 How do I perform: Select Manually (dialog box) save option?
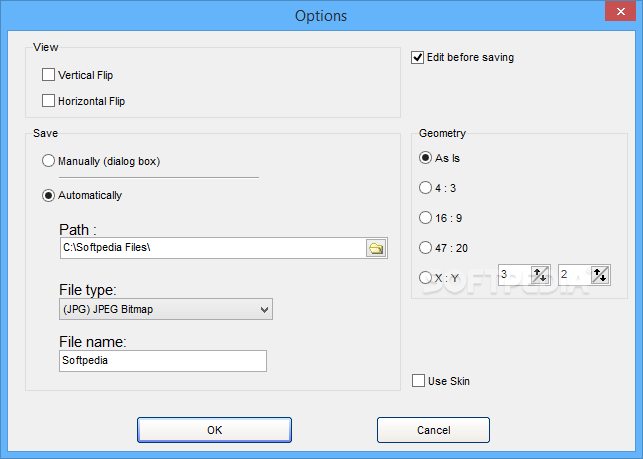pos(48,161)
